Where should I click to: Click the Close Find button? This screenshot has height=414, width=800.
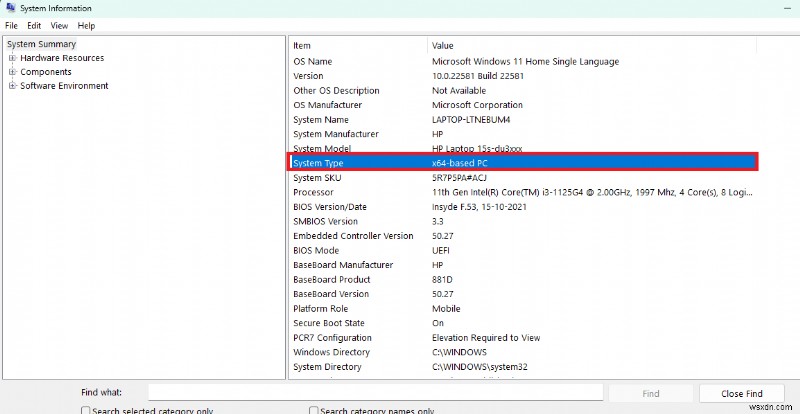(741, 394)
